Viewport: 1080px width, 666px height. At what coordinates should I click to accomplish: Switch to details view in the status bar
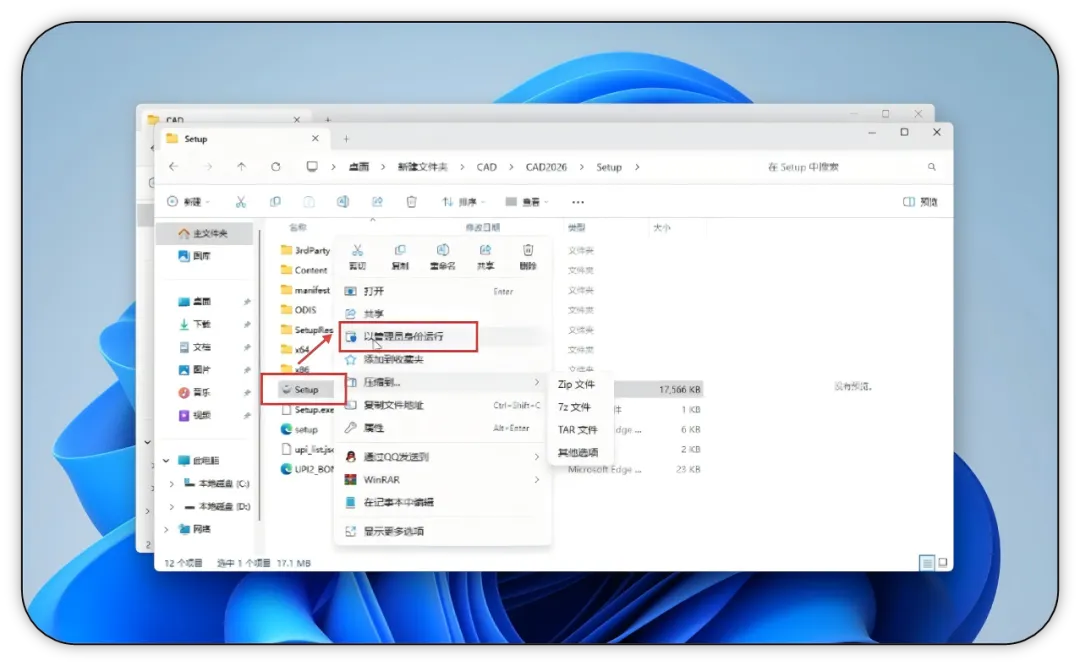927,563
